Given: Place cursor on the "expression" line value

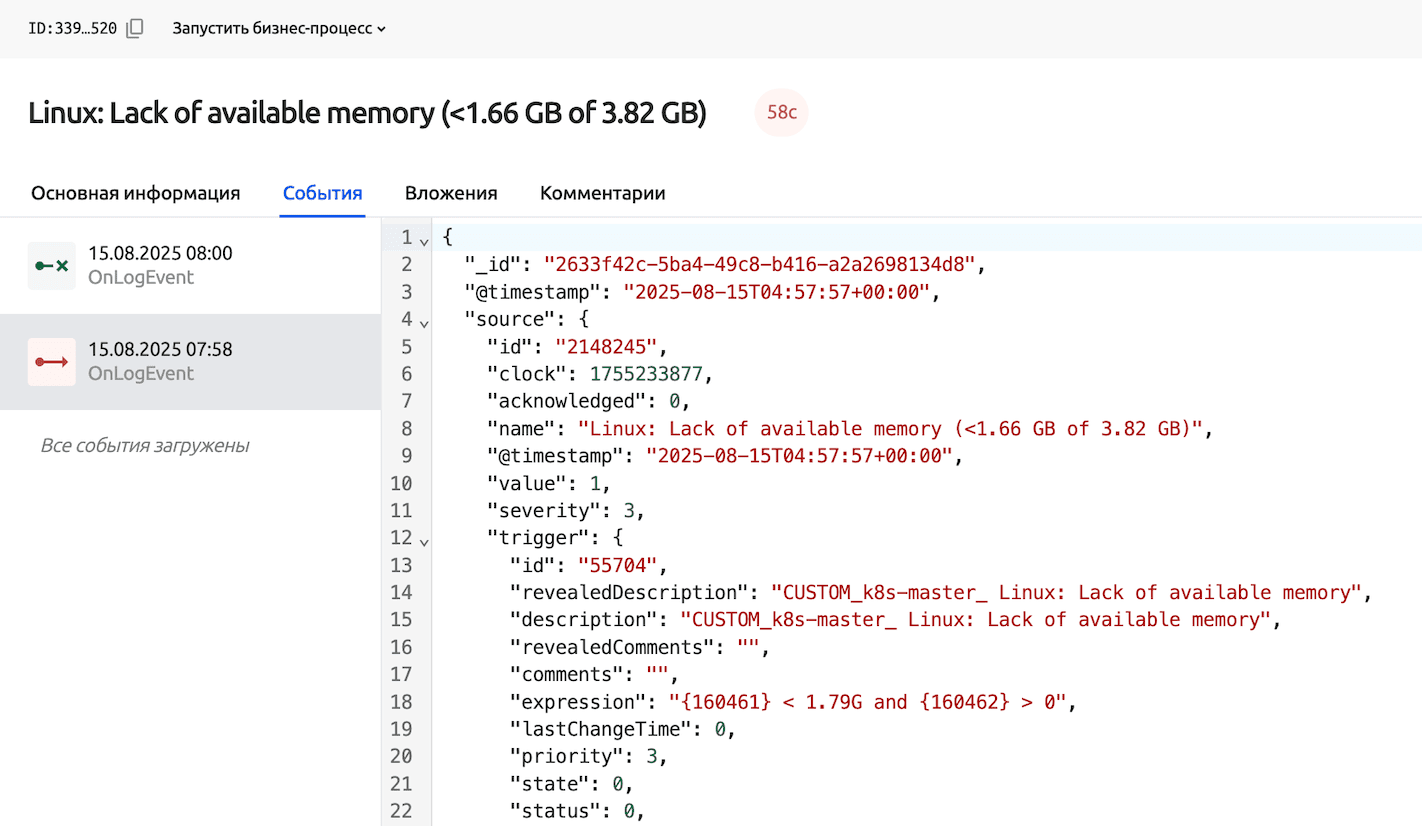Looking at the screenshot, I should 862,702.
